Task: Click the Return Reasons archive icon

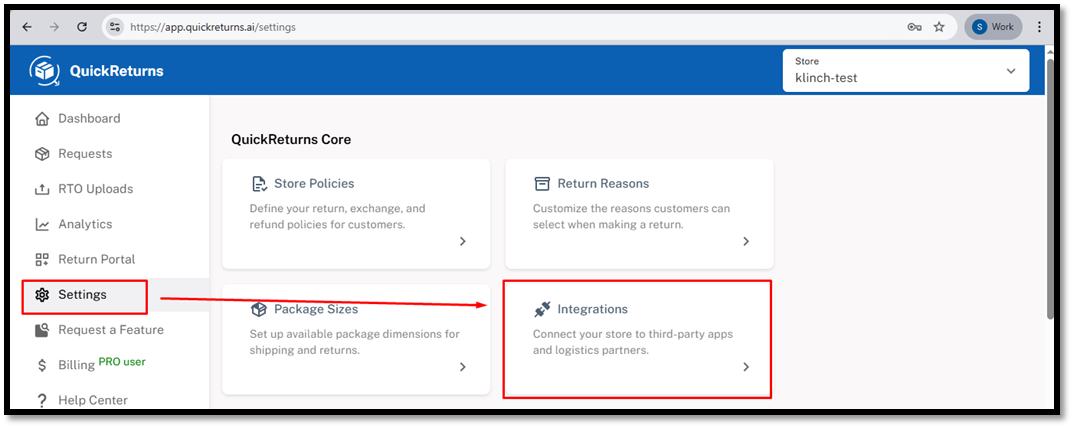Action: point(541,184)
